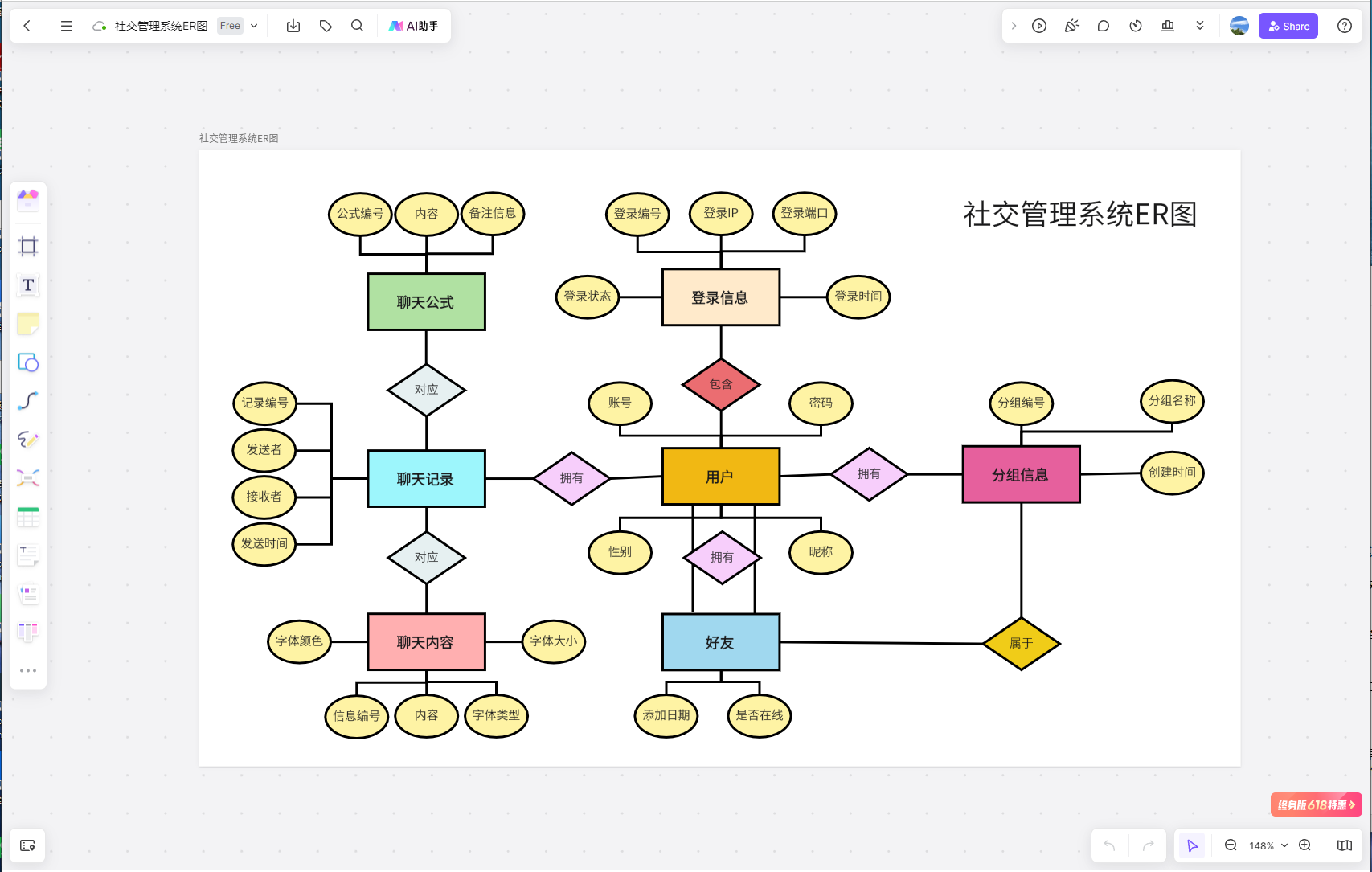Expand the collapsed top-right toolbar chevron
Image resolution: width=1372 pixels, height=872 pixels.
[1014, 26]
